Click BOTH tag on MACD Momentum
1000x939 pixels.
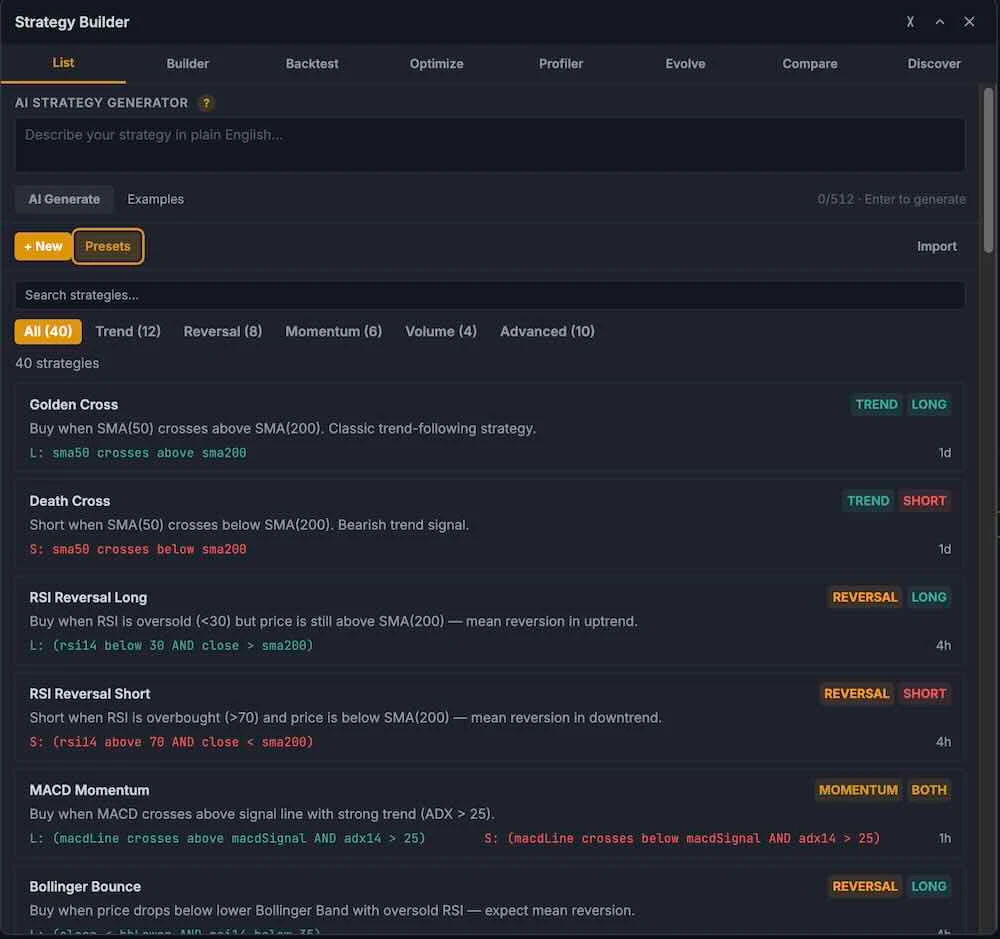point(929,790)
